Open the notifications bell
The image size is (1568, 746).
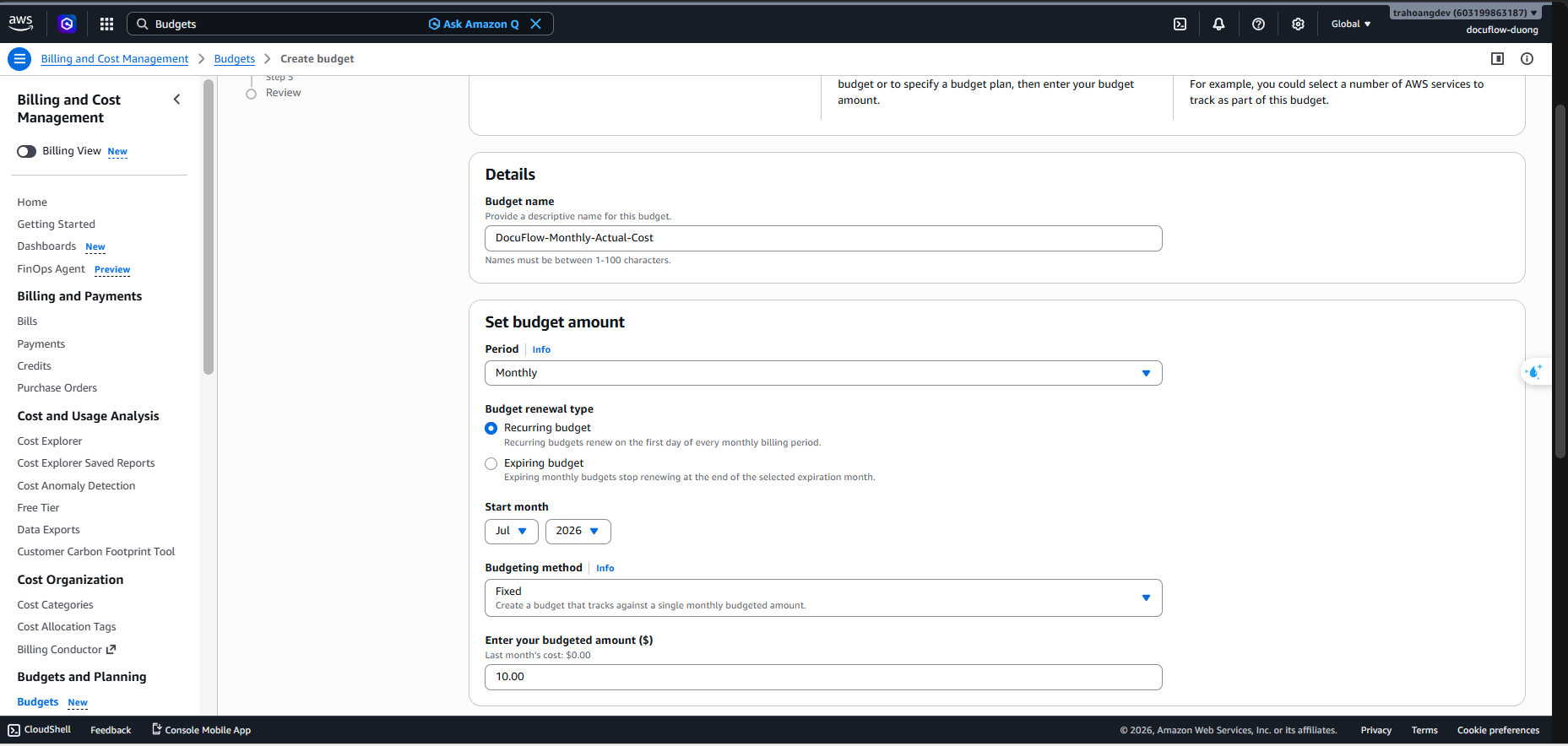[1218, 24]
